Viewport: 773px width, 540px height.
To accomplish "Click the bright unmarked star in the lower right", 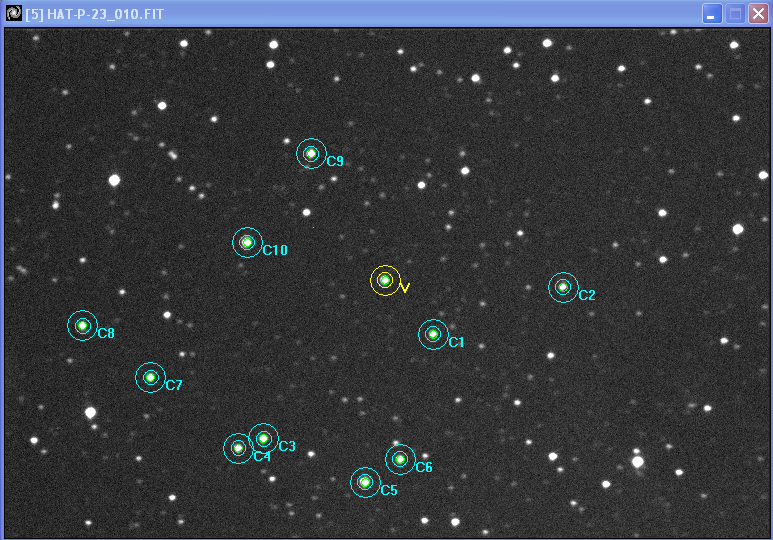I will point(637,461).
